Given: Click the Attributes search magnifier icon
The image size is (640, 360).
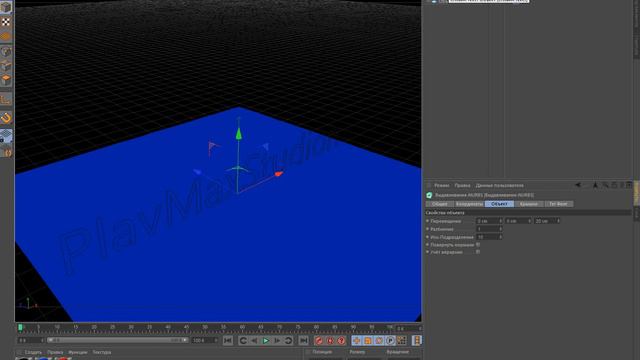Looking at the screenshot, I should click(605, 185).
